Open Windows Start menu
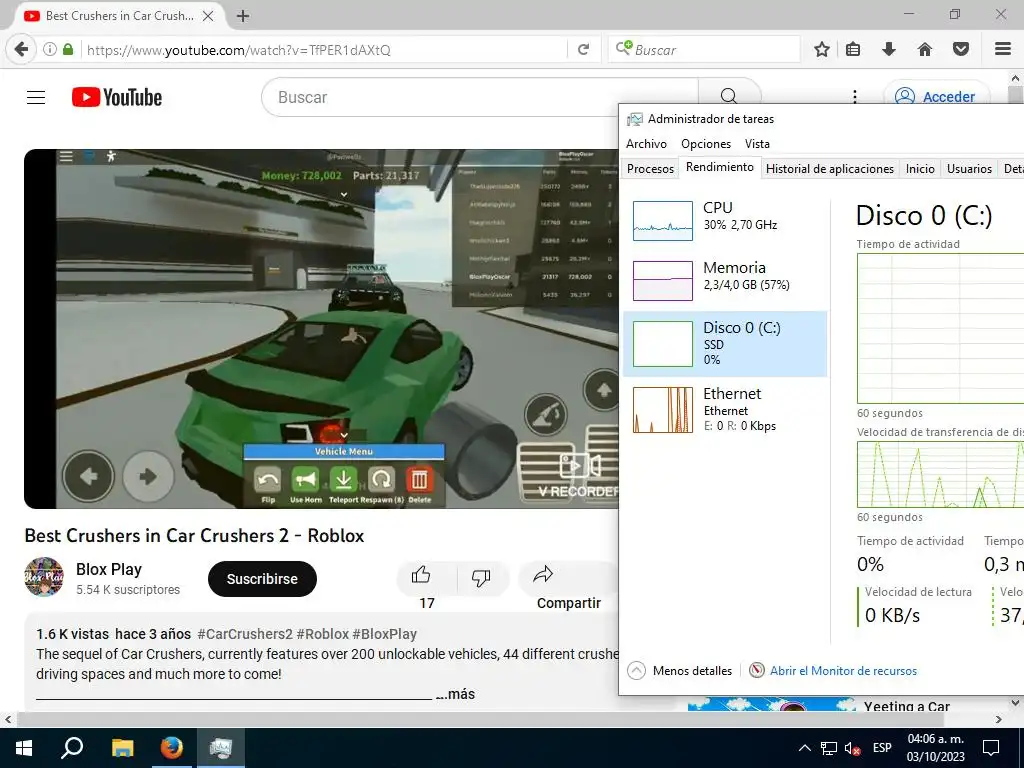Viewport: 1024px width, 768px height. pyautogui.click(x=23, y=748)
